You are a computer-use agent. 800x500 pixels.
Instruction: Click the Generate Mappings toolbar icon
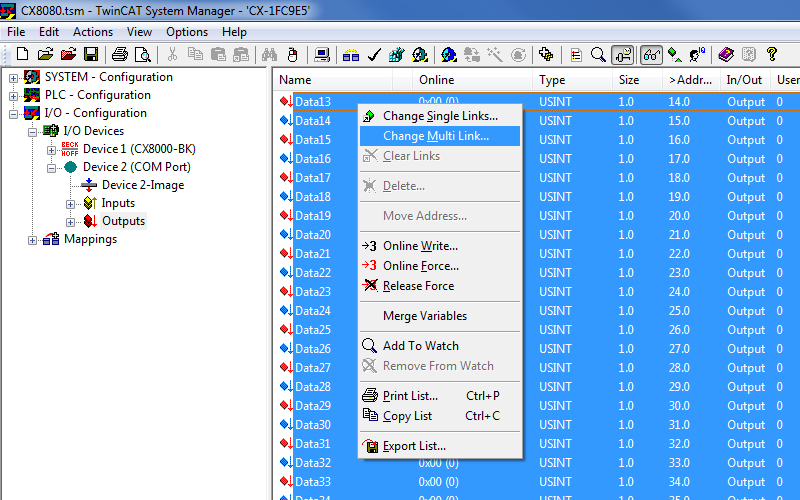351,54
